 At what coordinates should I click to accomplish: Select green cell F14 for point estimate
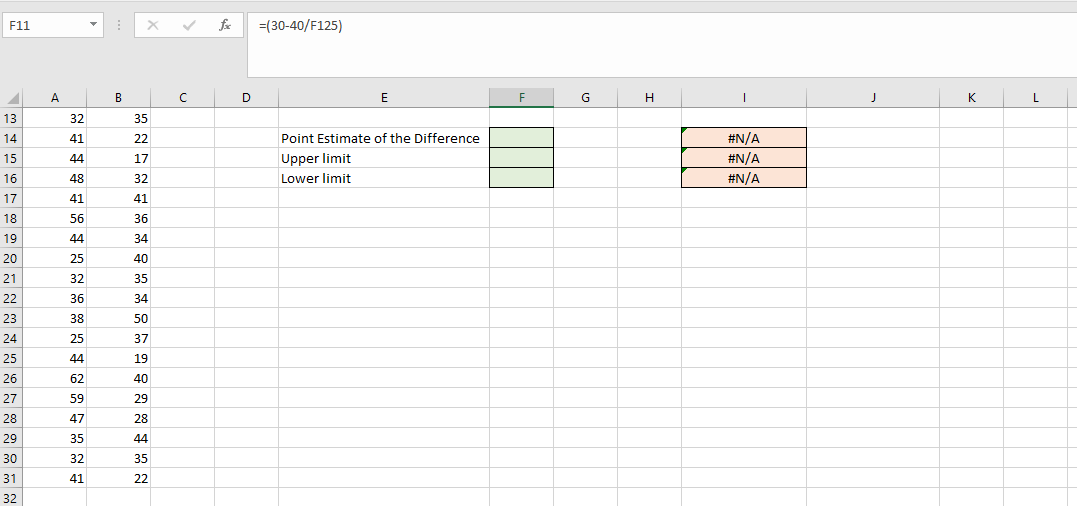click(x=521, y=138)
